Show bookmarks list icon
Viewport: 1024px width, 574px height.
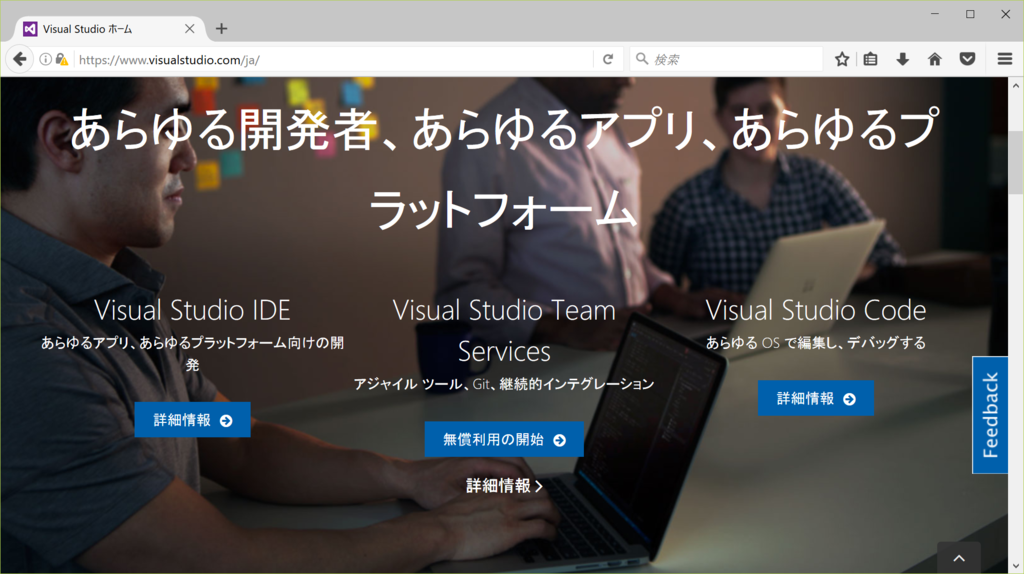tap(870, 59)
